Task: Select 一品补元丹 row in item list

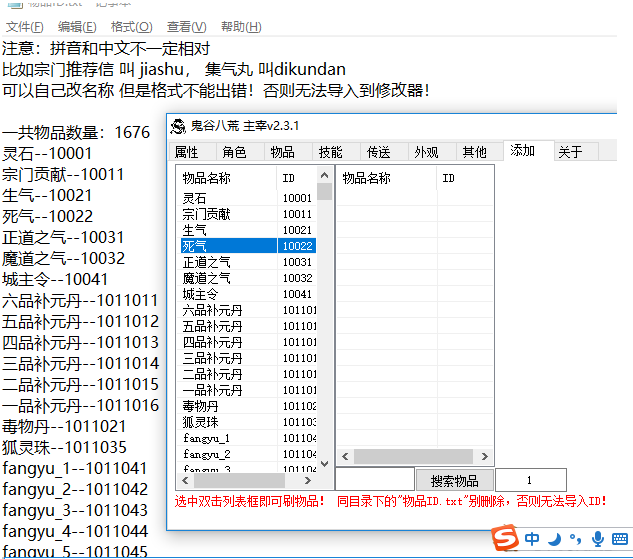Action: click(x=247, y=390)
